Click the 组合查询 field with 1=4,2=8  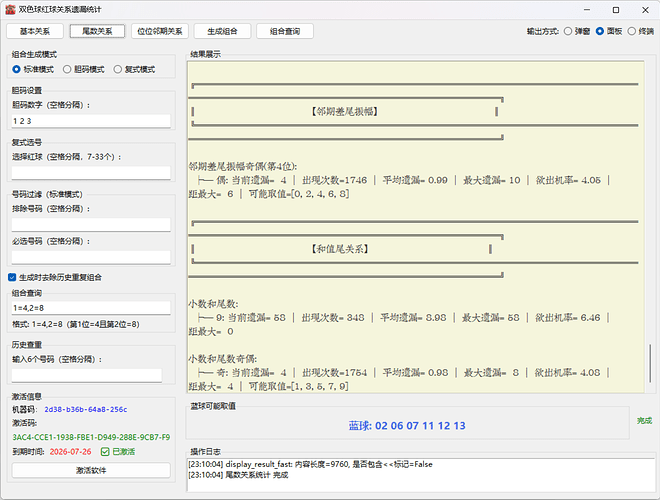coord(91,308)
